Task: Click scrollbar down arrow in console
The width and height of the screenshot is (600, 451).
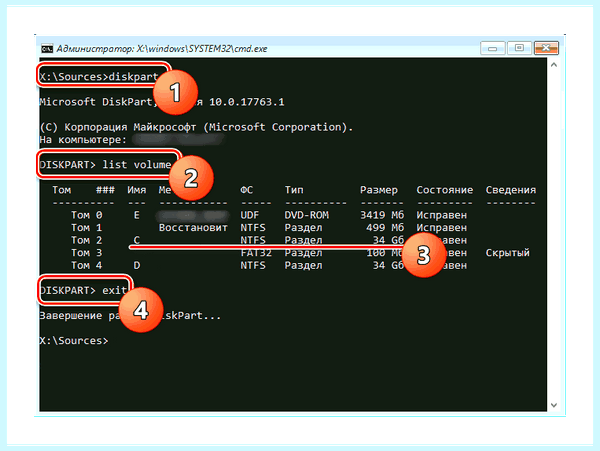Action: point(554,405)
